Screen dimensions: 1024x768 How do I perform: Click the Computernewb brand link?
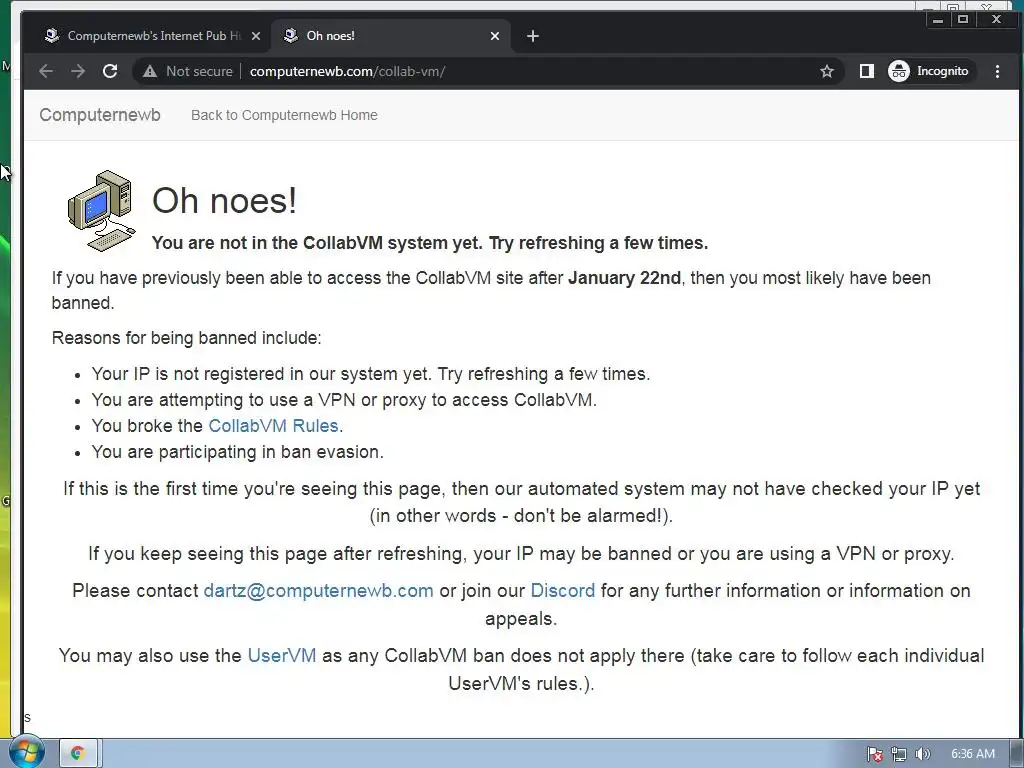pos(100,115)
